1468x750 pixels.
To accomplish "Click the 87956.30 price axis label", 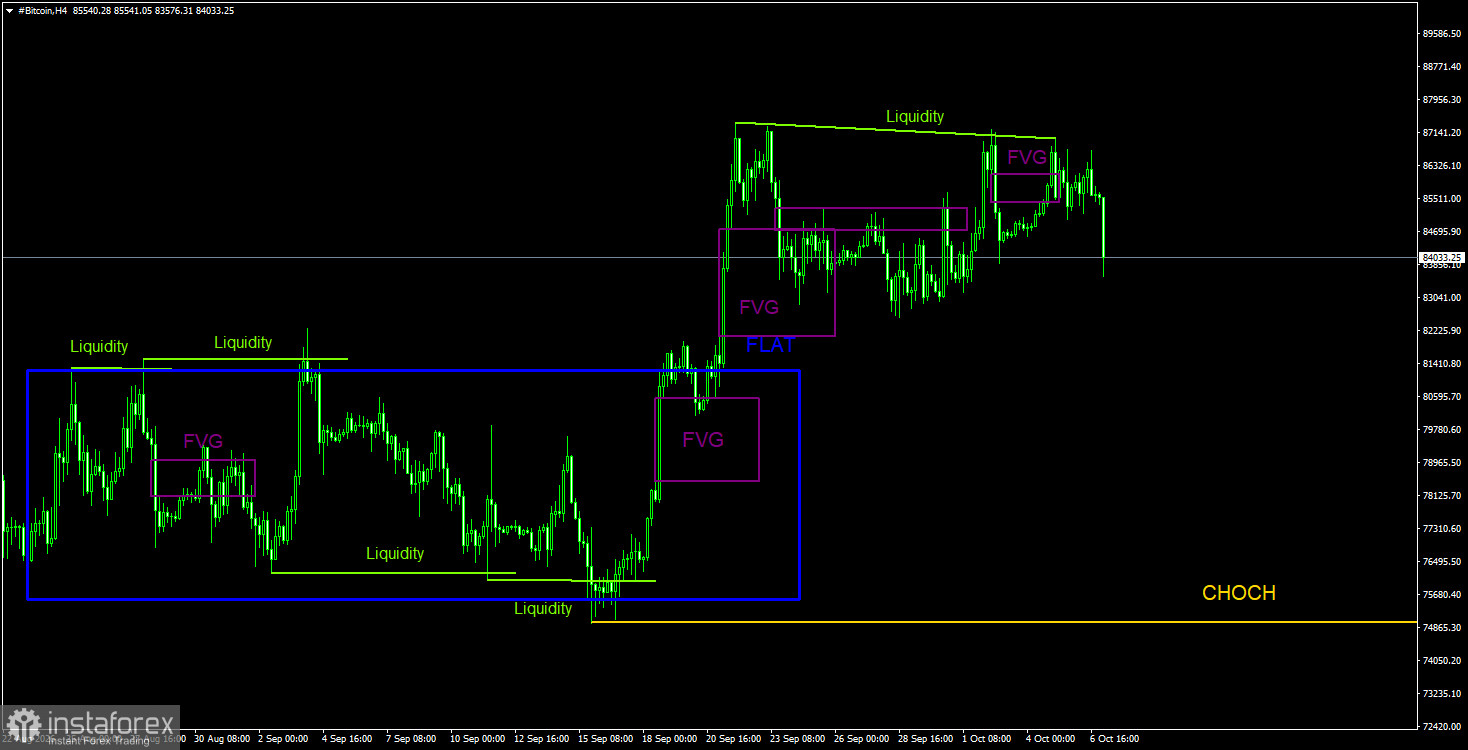I will (x=1442, y=99).
